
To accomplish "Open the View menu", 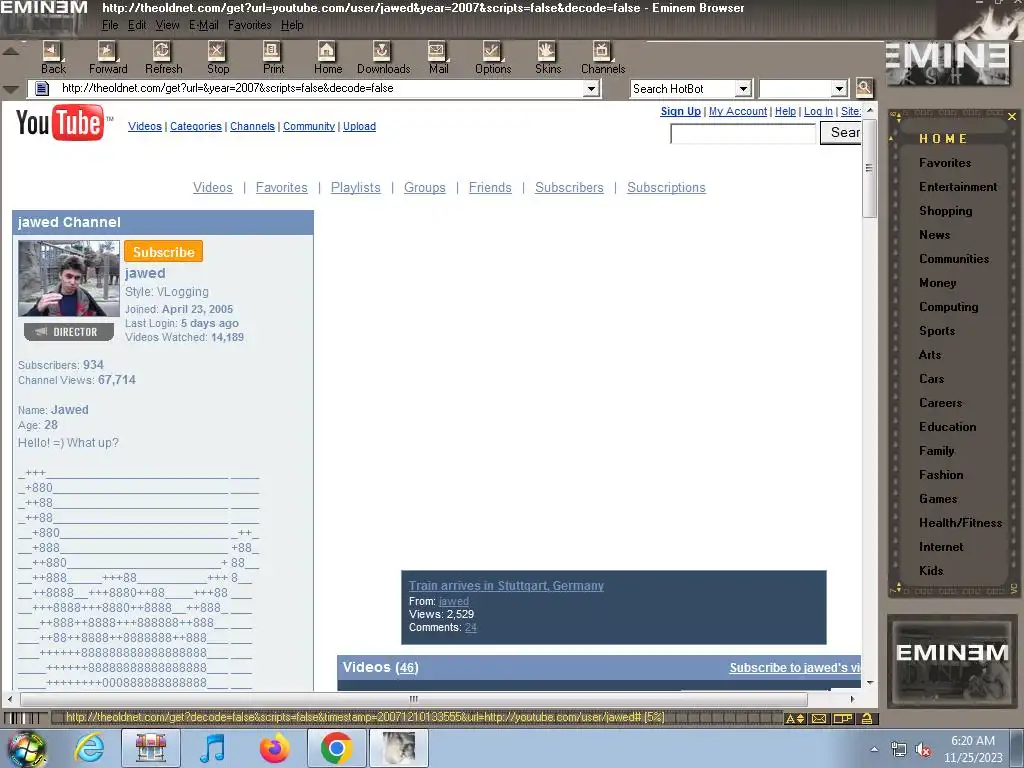I will pyautogui.click(x=167, y=25).
